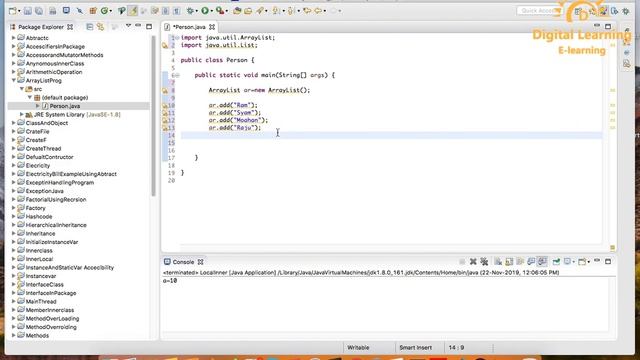Click the Debug bug icon
The width and height of the screenshot is (640, 360).
[190, 11]
